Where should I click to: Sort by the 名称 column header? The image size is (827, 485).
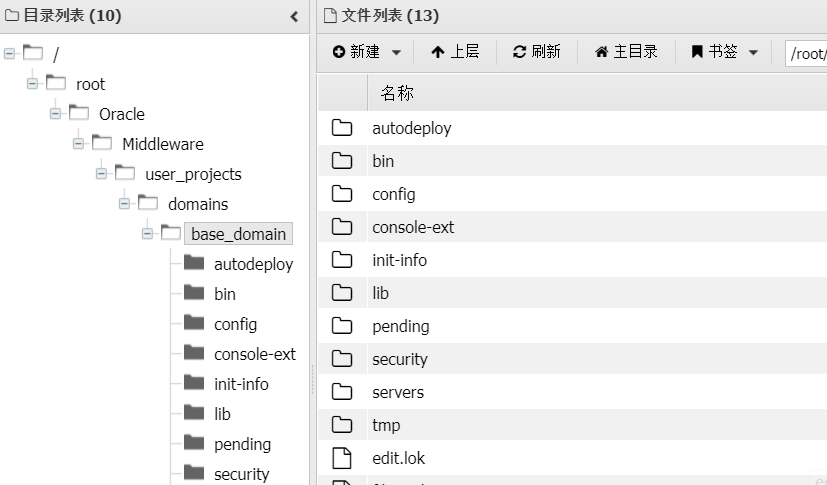point(397,93)
